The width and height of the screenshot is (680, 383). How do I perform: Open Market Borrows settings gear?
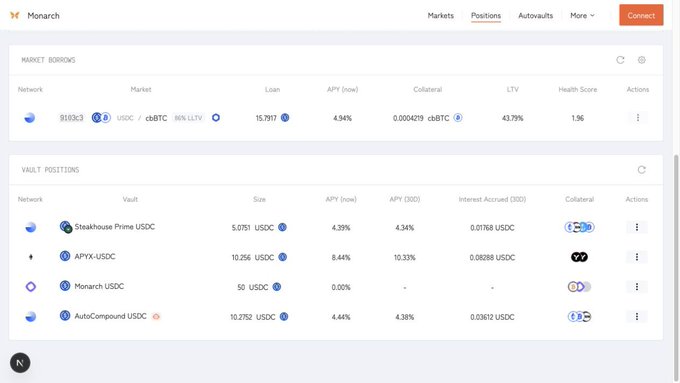click(x=641, y=60)
